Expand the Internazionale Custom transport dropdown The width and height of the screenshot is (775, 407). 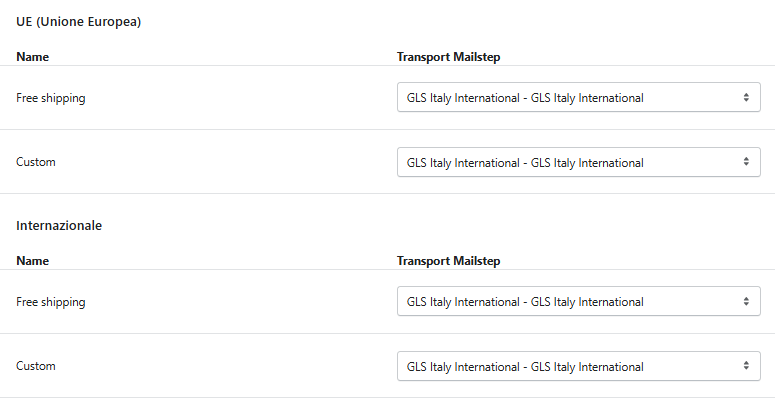[x=578, y=366]
